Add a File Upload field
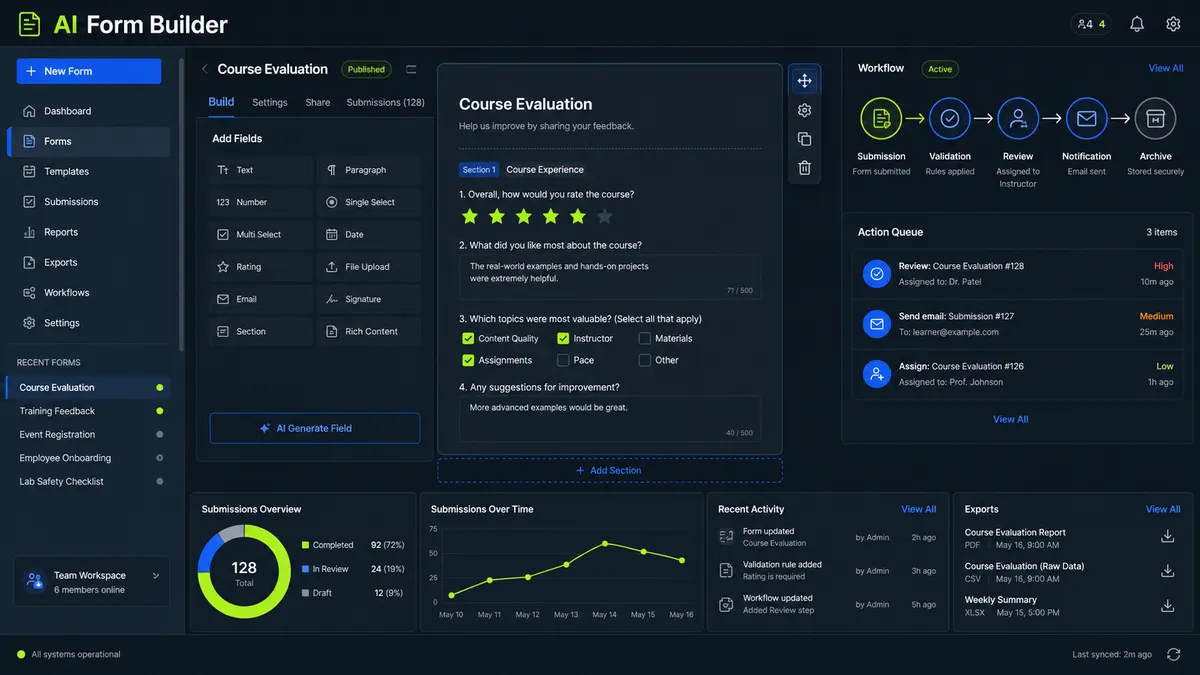Screen dimensions: 1200x675 369,267
